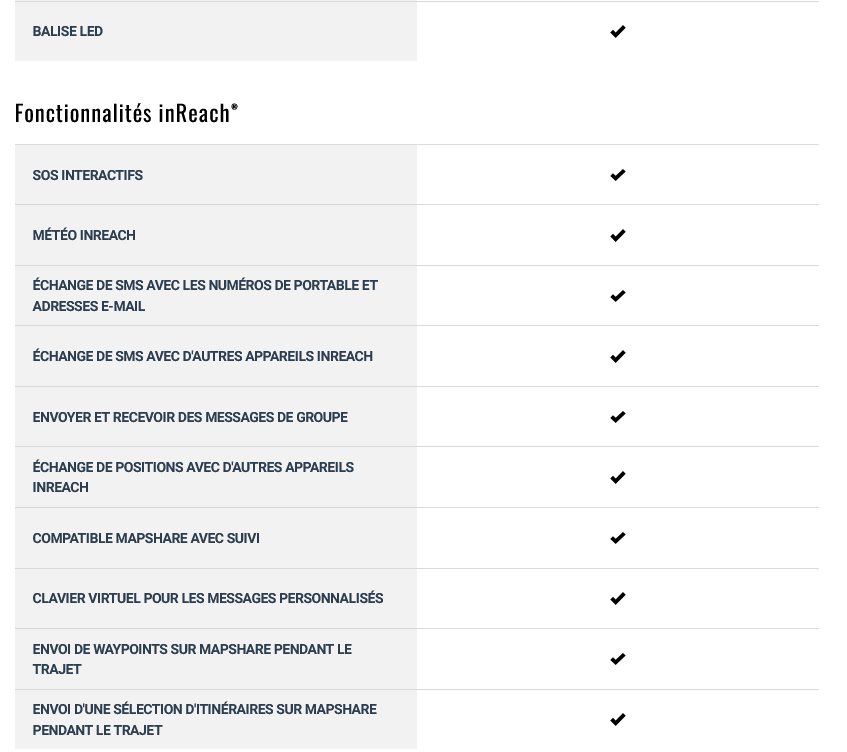The image size is (847, 752).
Task: Click the checkmark for Météo inReach
Action: (x=617, y=236)
